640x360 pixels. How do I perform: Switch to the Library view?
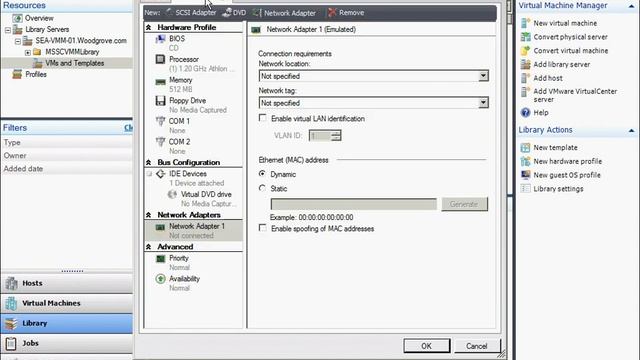(67, 323)
